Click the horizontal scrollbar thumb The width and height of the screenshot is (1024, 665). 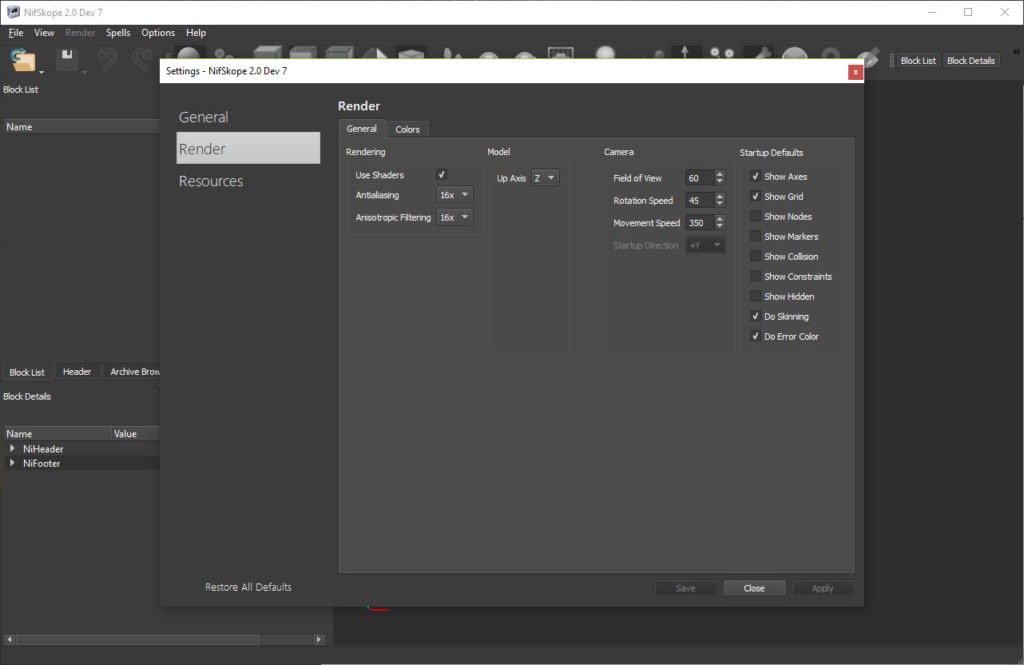pos(137,640)
